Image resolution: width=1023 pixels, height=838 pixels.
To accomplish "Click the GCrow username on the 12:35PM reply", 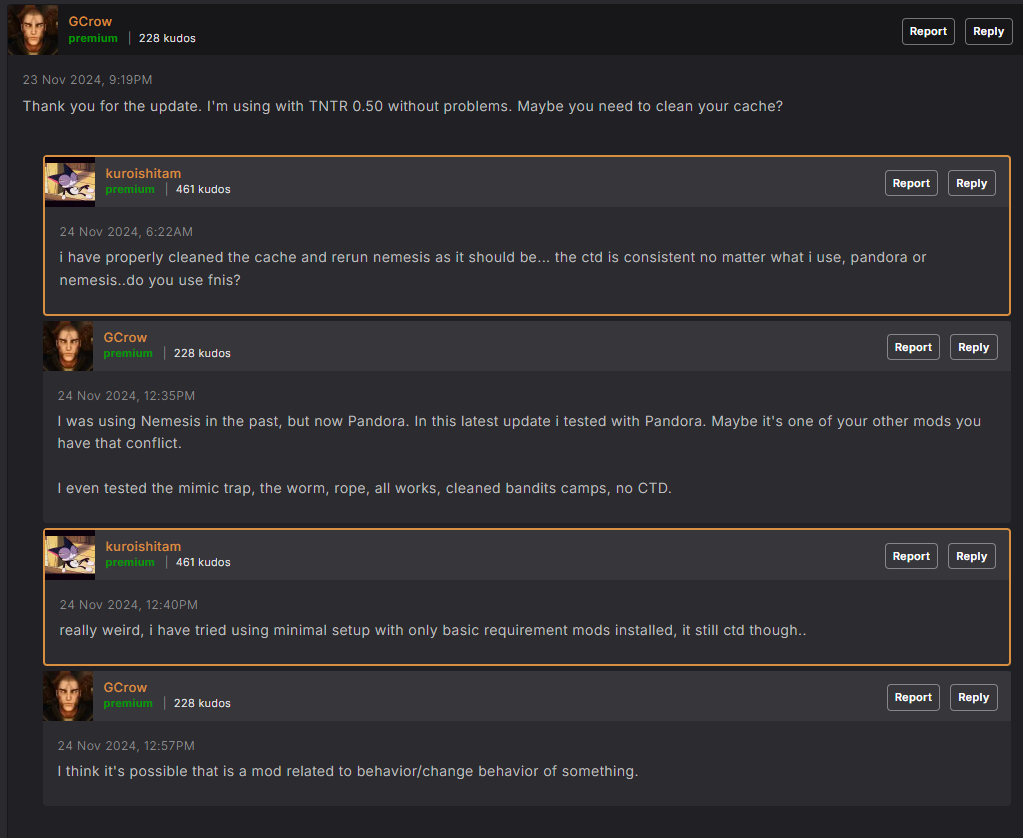I will [x=125, y=337].
